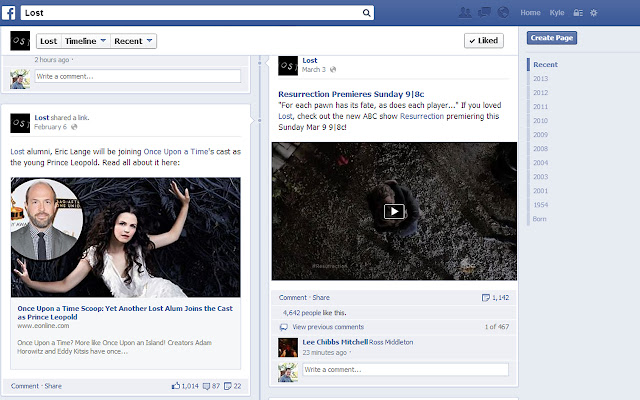The image size is (640, 400).
Task: Open the notifications globe icon
Action: [503, 13]
